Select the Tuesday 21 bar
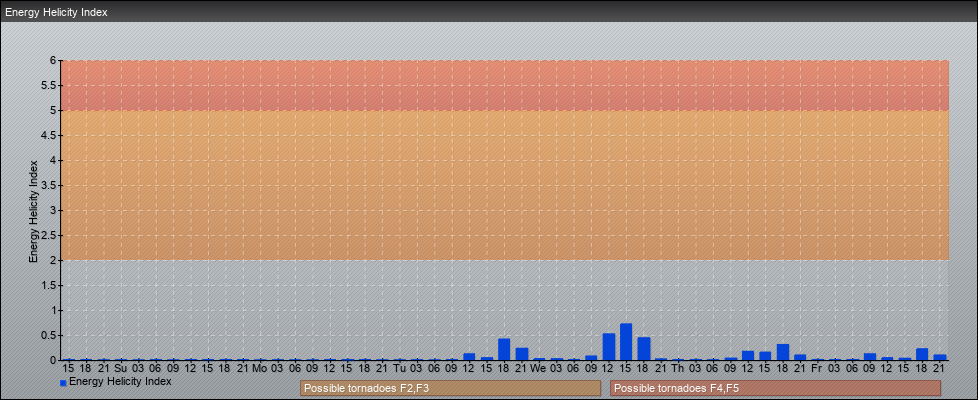The height and width of the screenshot is (400, 978). coord(521,354)
